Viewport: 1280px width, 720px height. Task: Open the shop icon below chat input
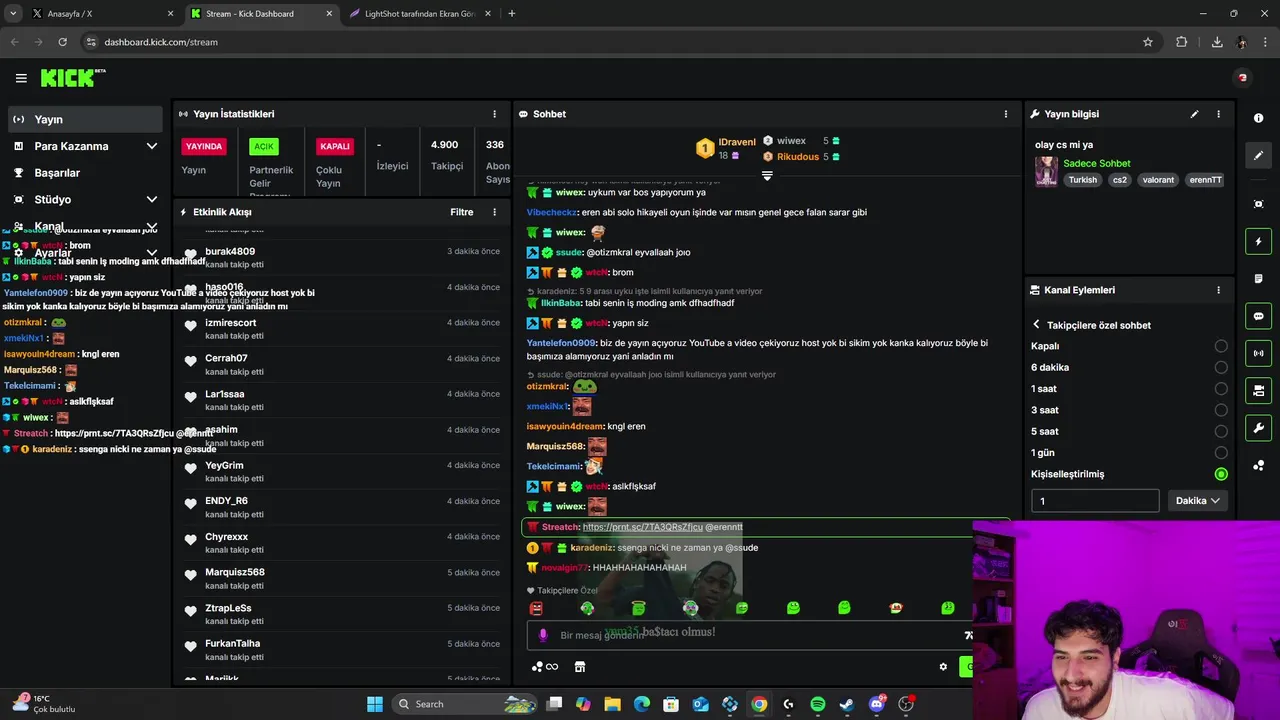click(x=579, y=667)
